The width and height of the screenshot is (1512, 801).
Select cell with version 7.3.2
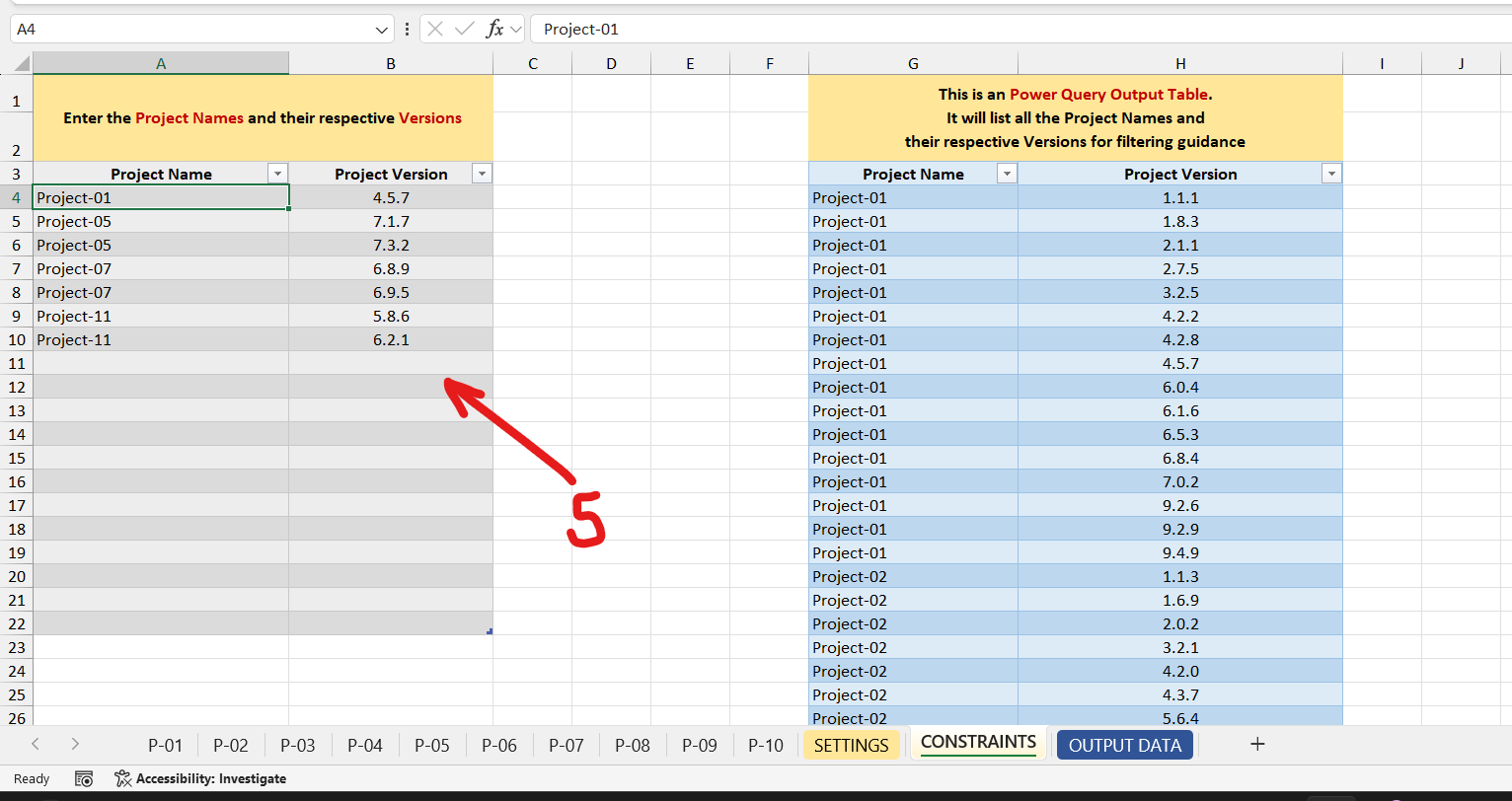pyautogui.click(x=391, y=245)
